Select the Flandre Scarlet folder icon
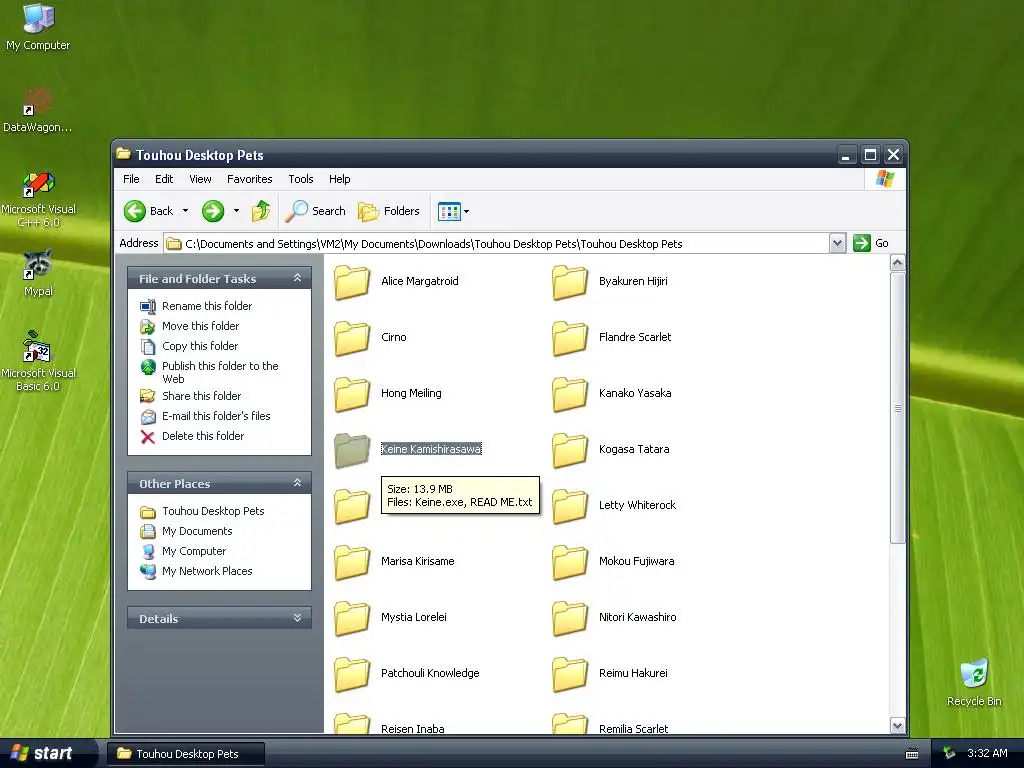1024x768 pixels. [x=569, y=338]
